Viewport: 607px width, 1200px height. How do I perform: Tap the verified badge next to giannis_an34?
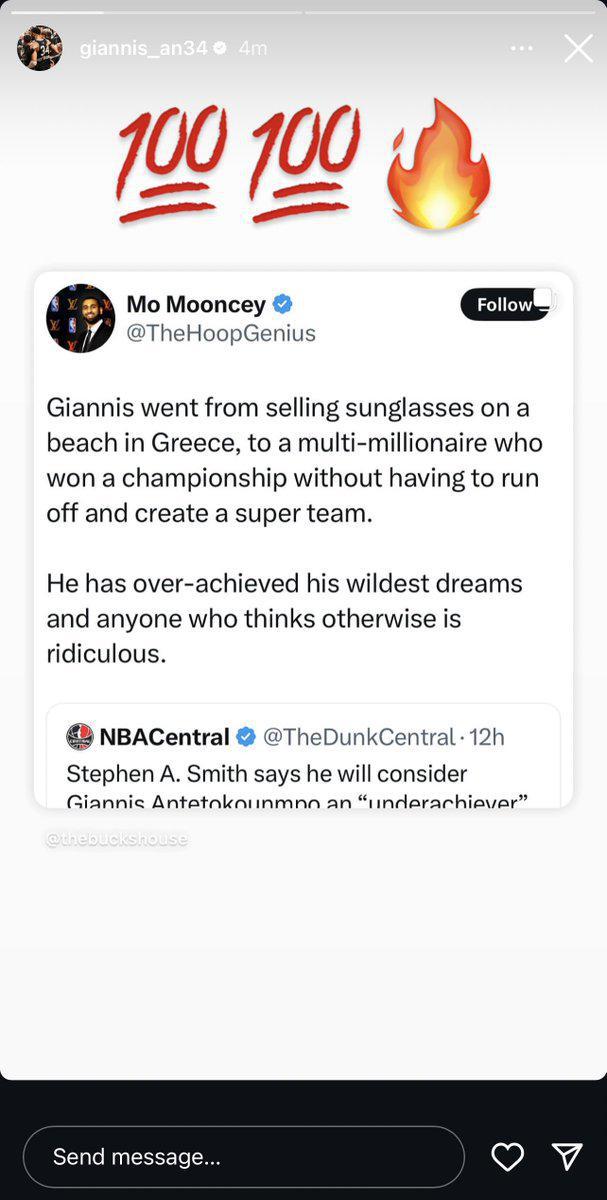pos(220,48)
